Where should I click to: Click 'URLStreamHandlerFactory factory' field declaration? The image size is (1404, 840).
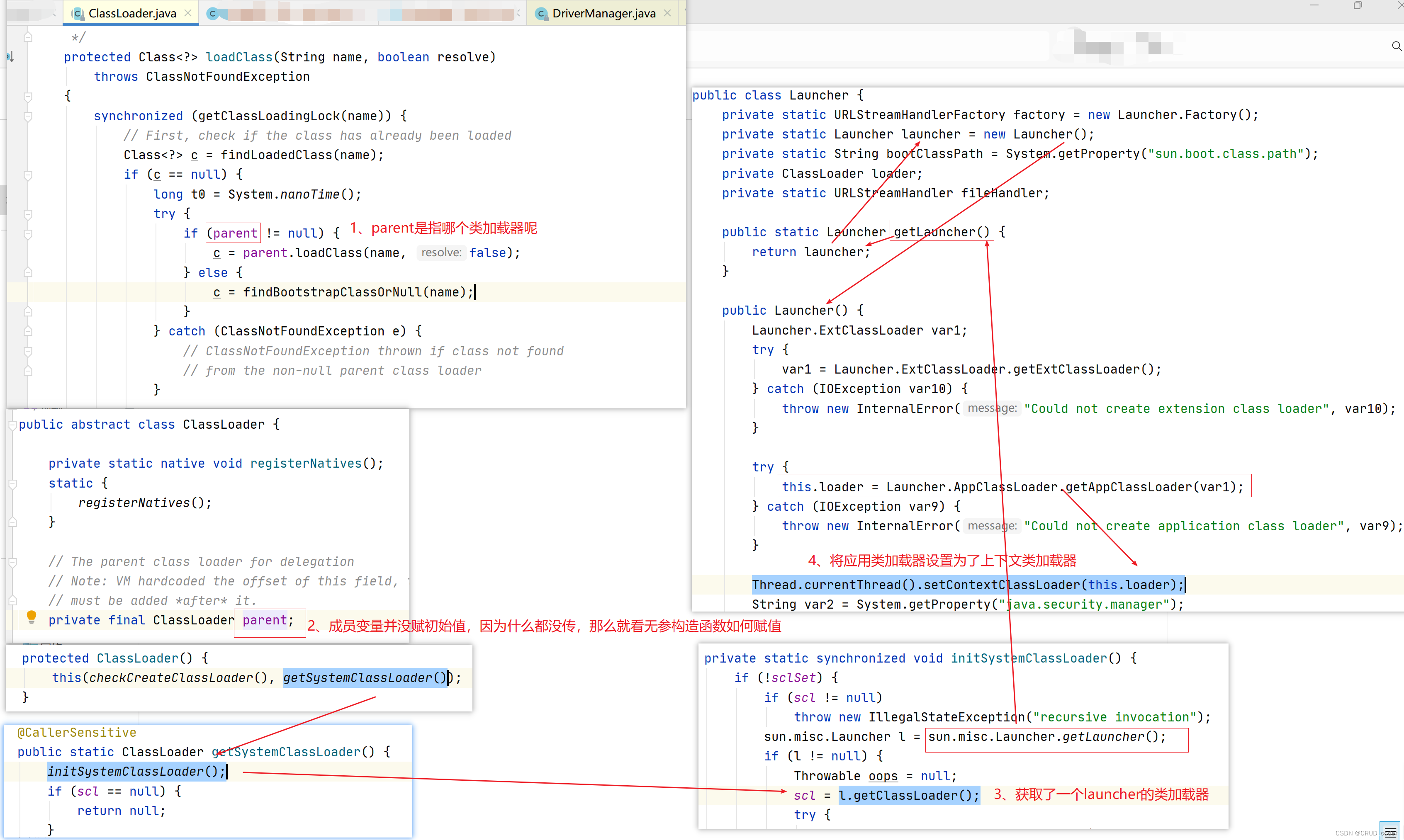pos(949,115)
